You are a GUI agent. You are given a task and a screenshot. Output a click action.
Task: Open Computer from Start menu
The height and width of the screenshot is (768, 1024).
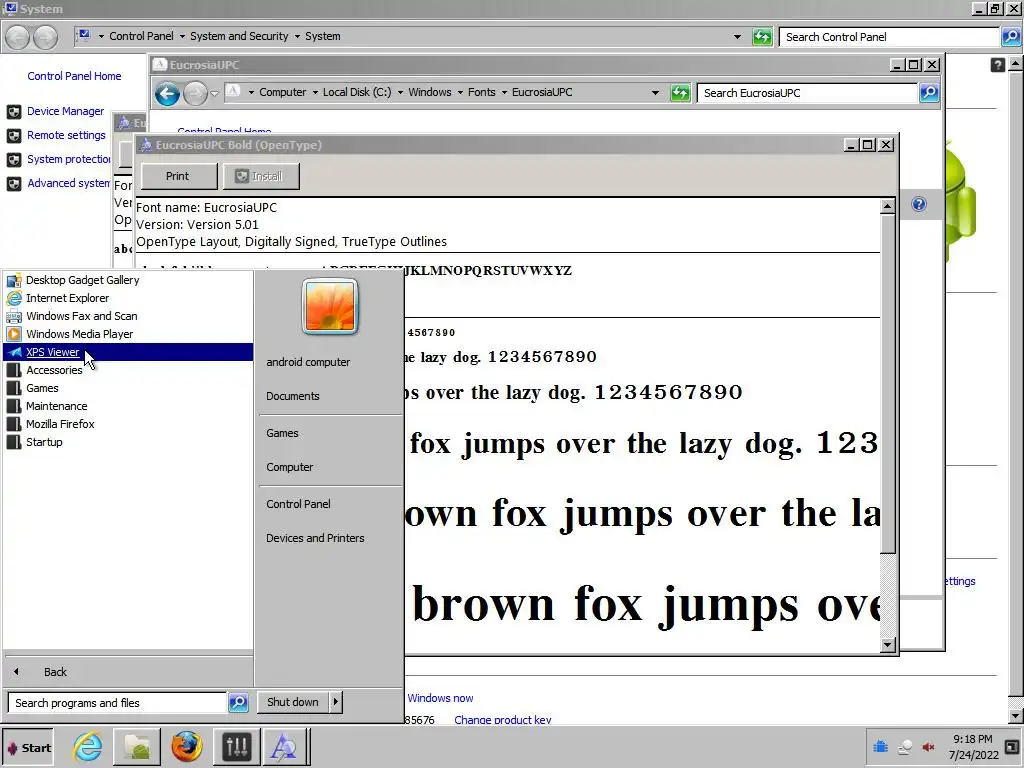289,467
